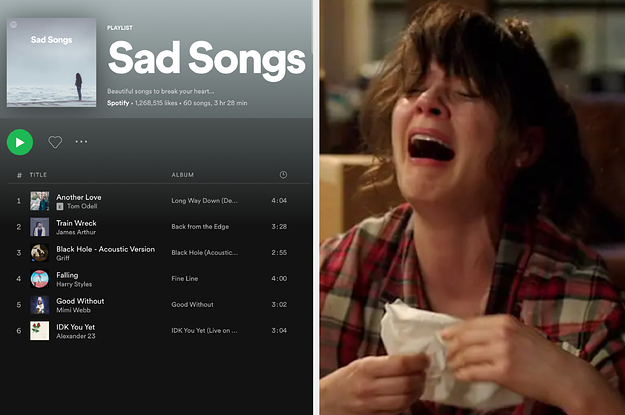
Task: Start the Sad Songs playlist with green play button
Action: [20, 142]
